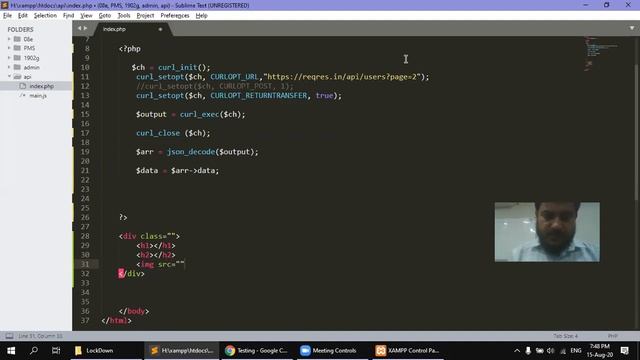Expand the admin folder in sidebar

point(9,67)
